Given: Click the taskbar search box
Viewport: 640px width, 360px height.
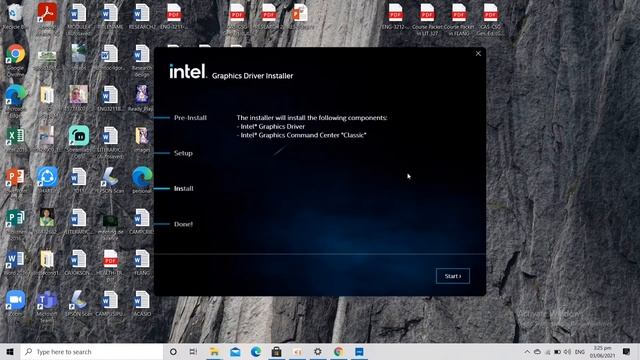Looking at the screenshot, I should tap(92, 352).
